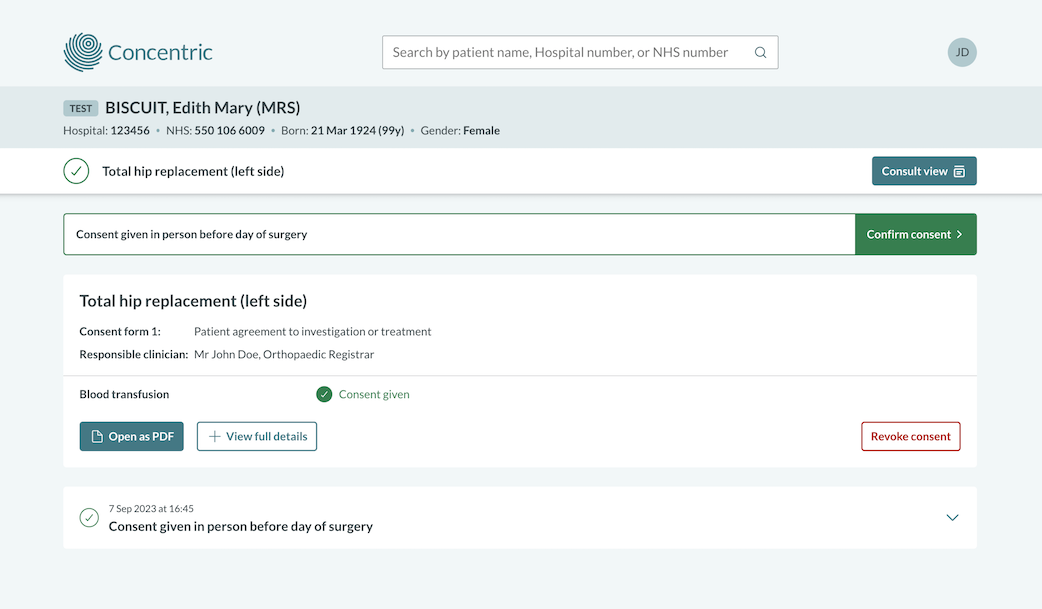Open consent form as PDF
This screenshot has height=609, width=1042.
click(132, 437)
